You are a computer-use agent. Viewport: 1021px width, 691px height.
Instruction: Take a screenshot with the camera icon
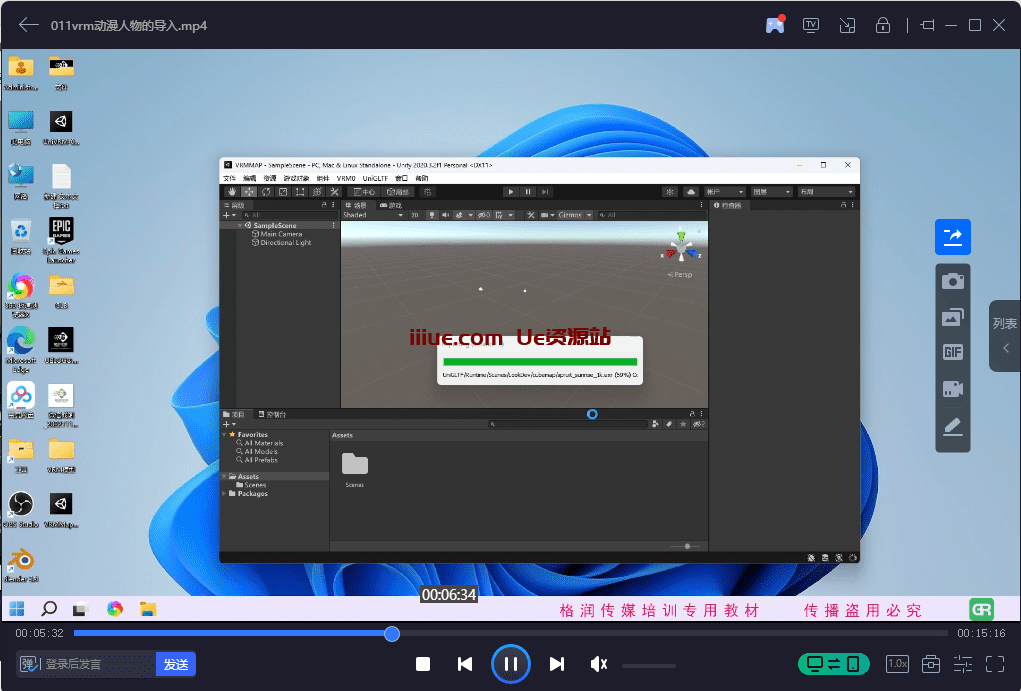[952, 281]
